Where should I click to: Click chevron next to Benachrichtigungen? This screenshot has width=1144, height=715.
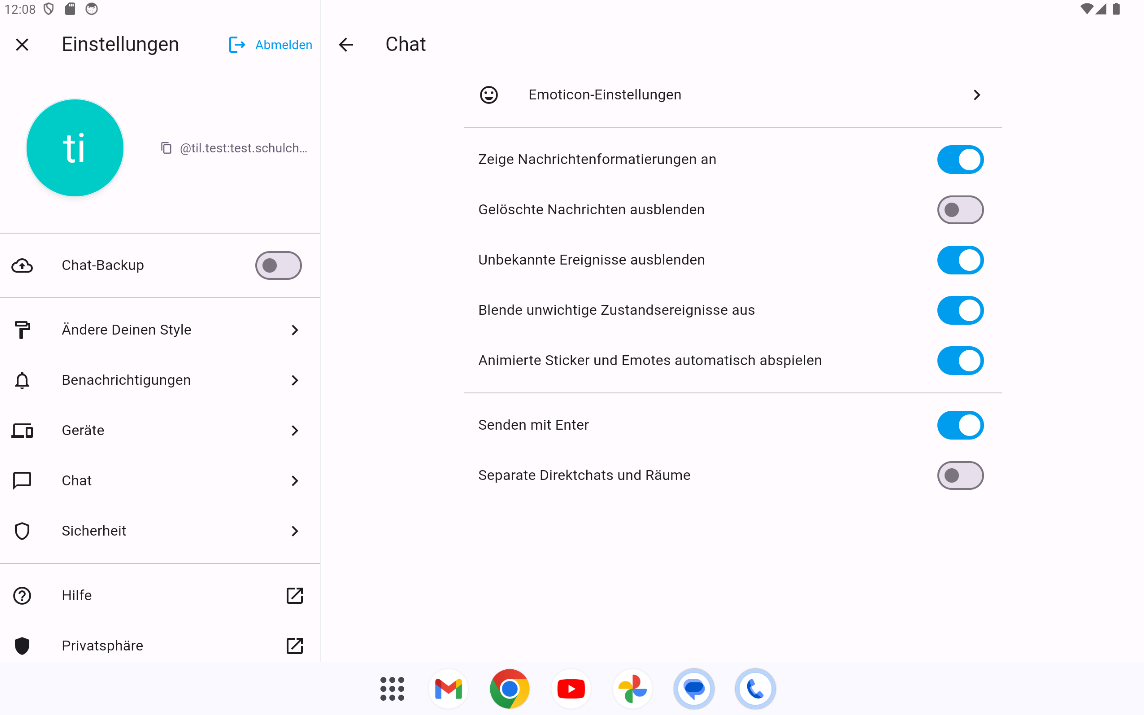coord(295,380)
